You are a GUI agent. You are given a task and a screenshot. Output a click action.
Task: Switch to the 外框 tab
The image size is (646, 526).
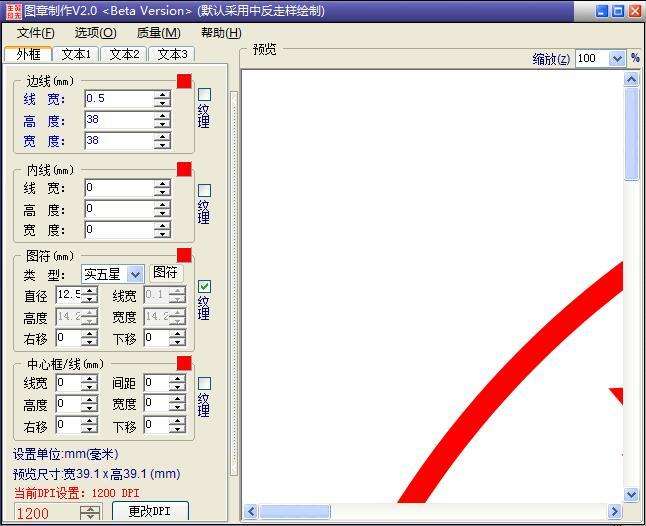click(28, 54)
